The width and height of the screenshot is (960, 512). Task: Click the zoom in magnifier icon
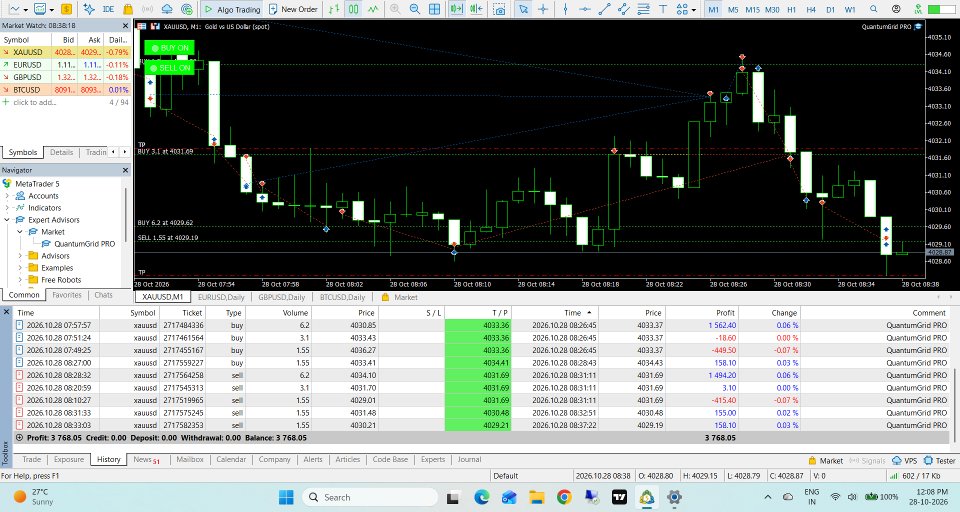(x=395, y=9)
